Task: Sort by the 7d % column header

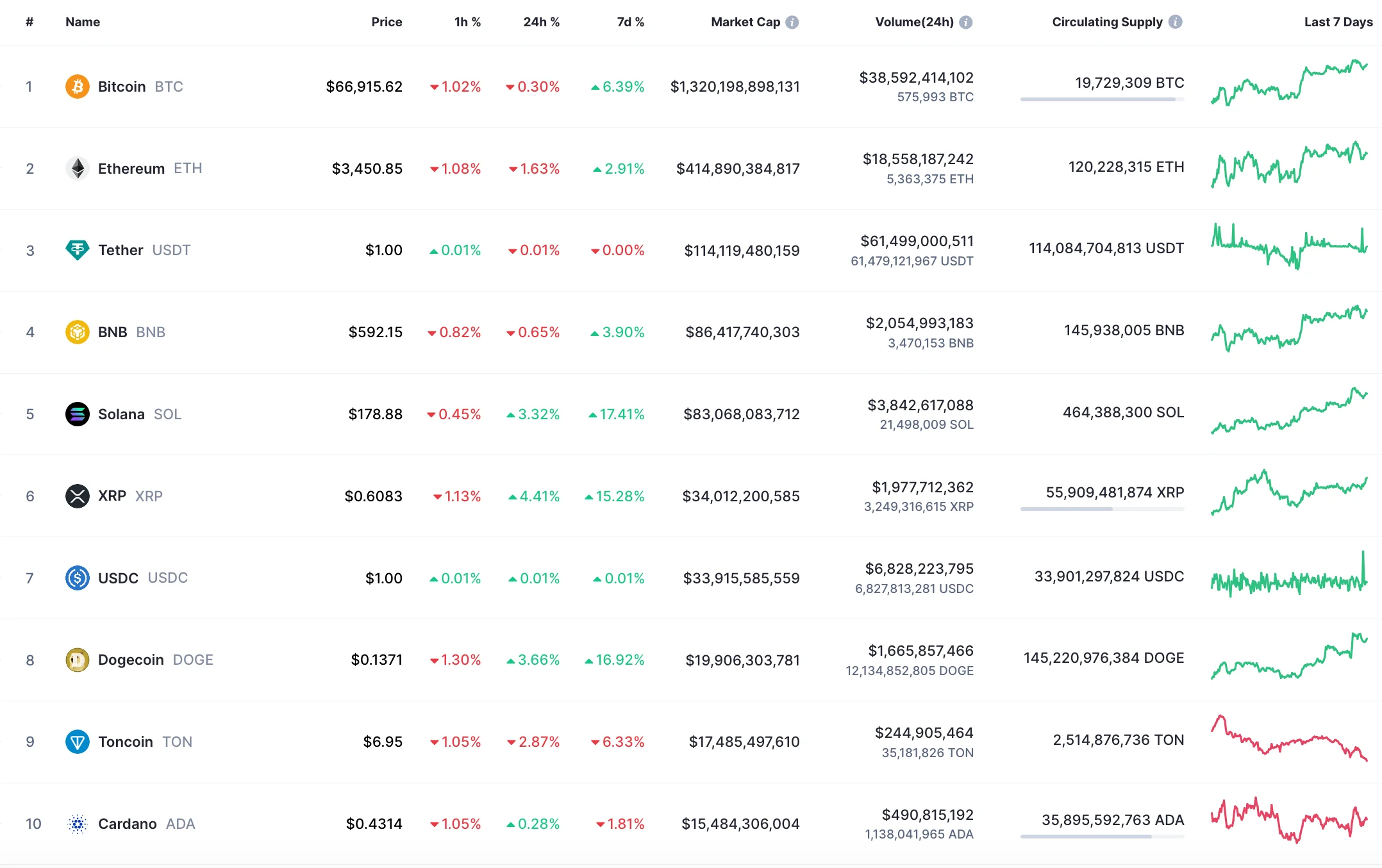Action: click(630, 22)
